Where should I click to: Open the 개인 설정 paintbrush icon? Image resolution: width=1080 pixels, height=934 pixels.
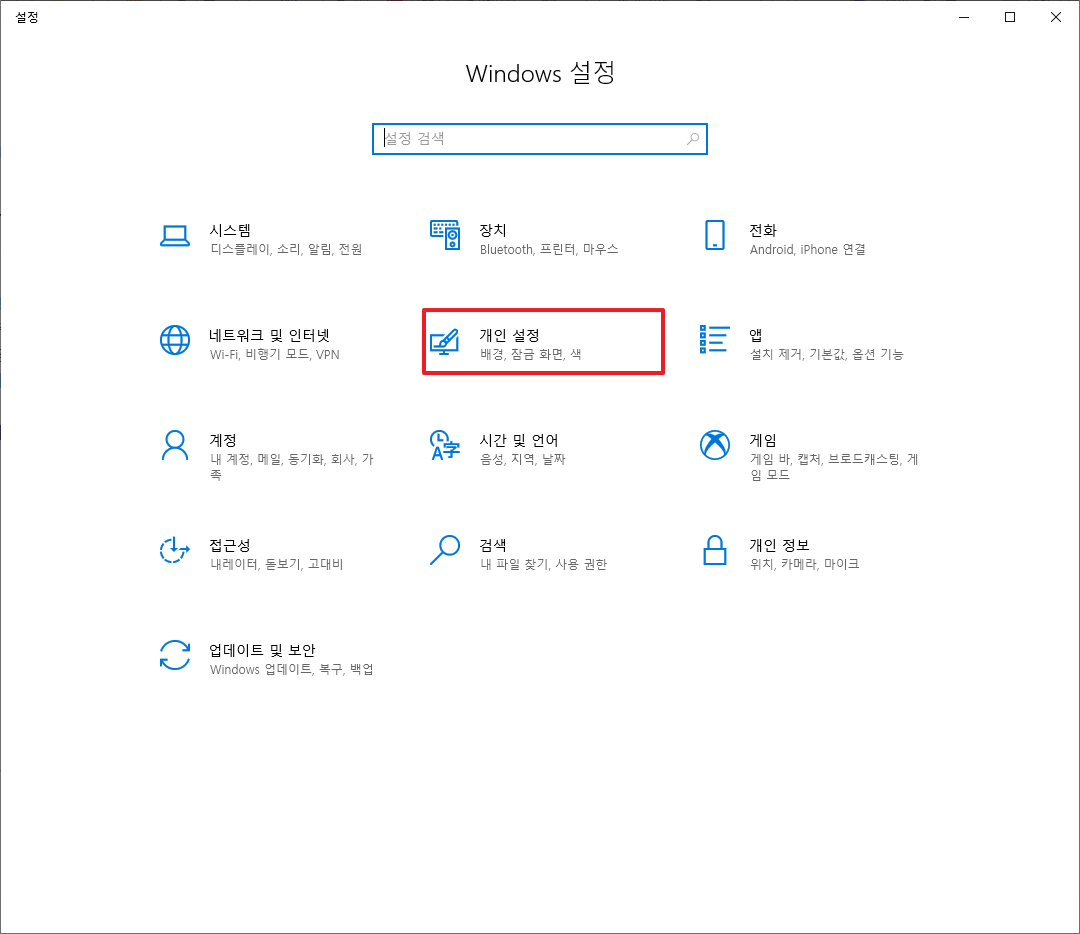coord(445,342)
